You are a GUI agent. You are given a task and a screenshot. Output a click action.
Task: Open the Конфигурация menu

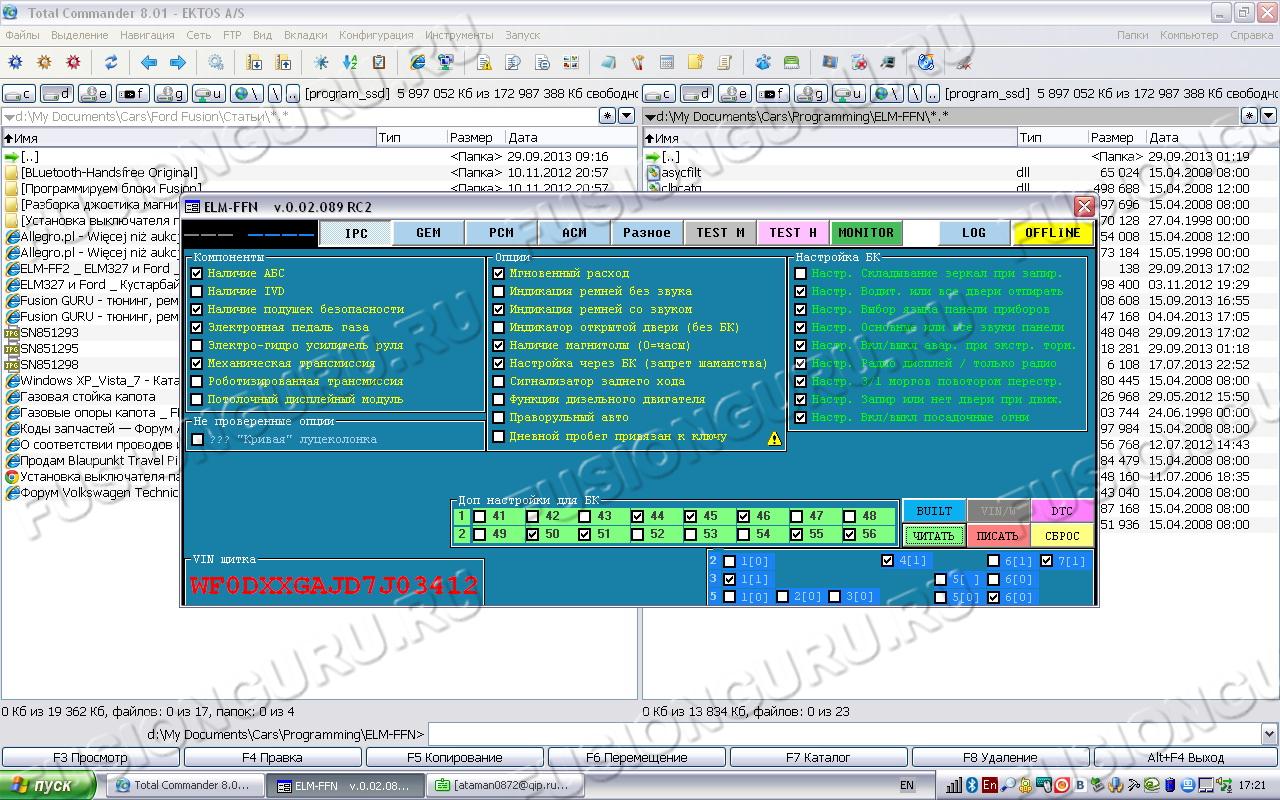coord(376,35)
